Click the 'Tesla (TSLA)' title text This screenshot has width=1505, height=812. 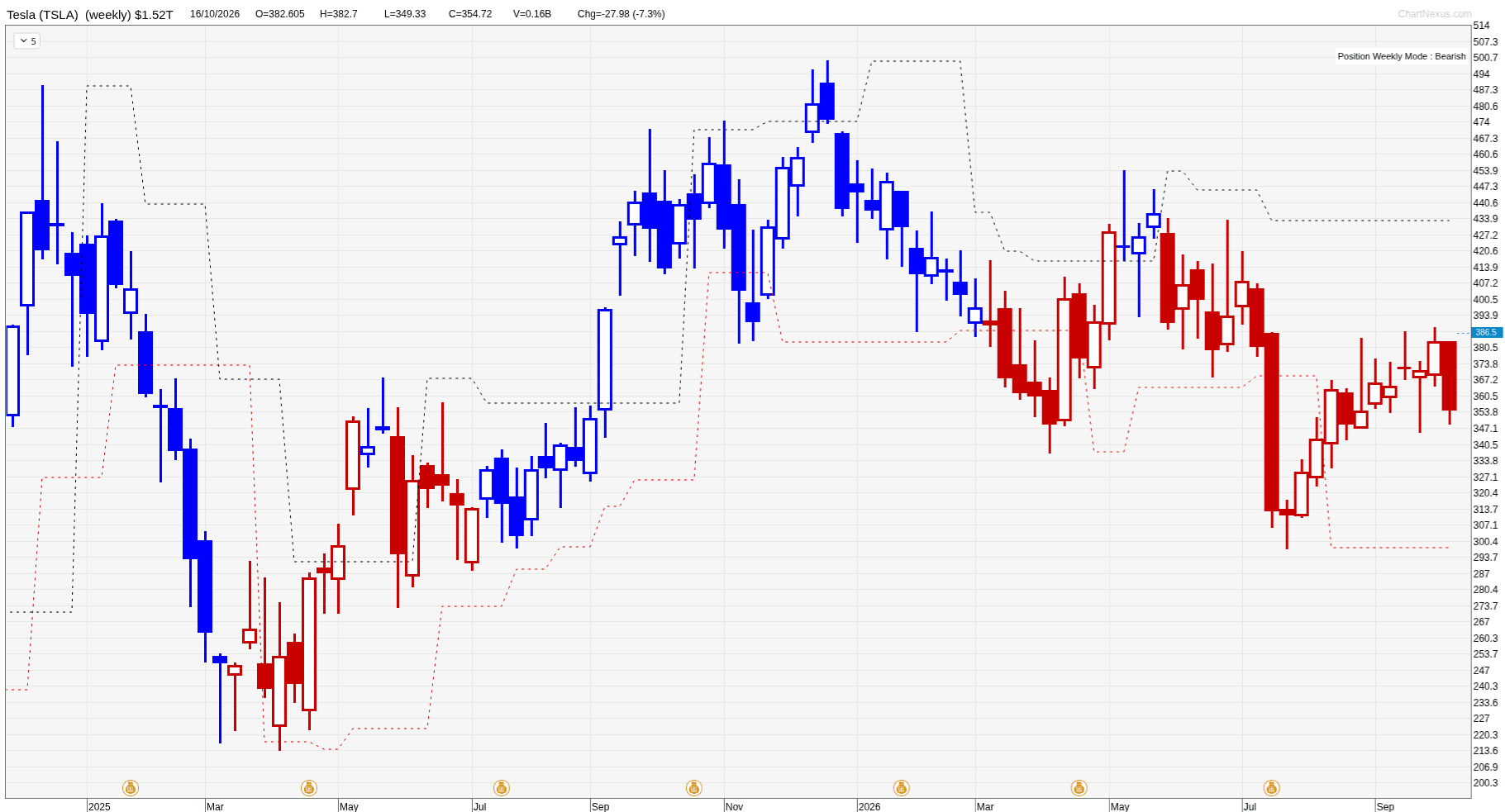(43, 14)
